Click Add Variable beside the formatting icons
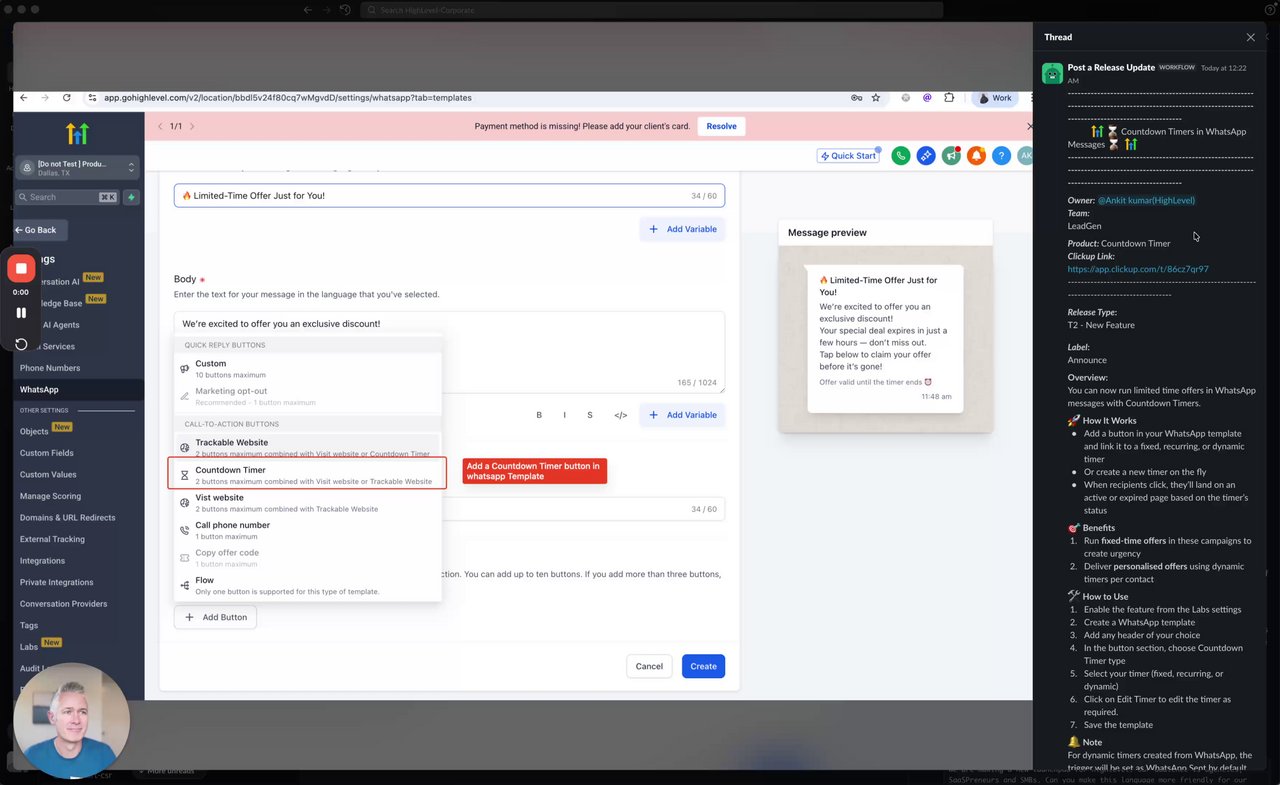 coord(682,415)
